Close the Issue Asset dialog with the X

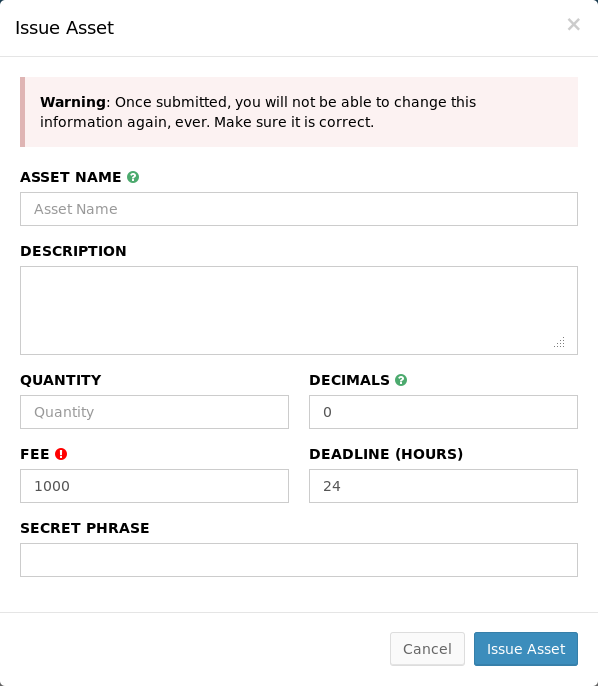tap(574, 24)
